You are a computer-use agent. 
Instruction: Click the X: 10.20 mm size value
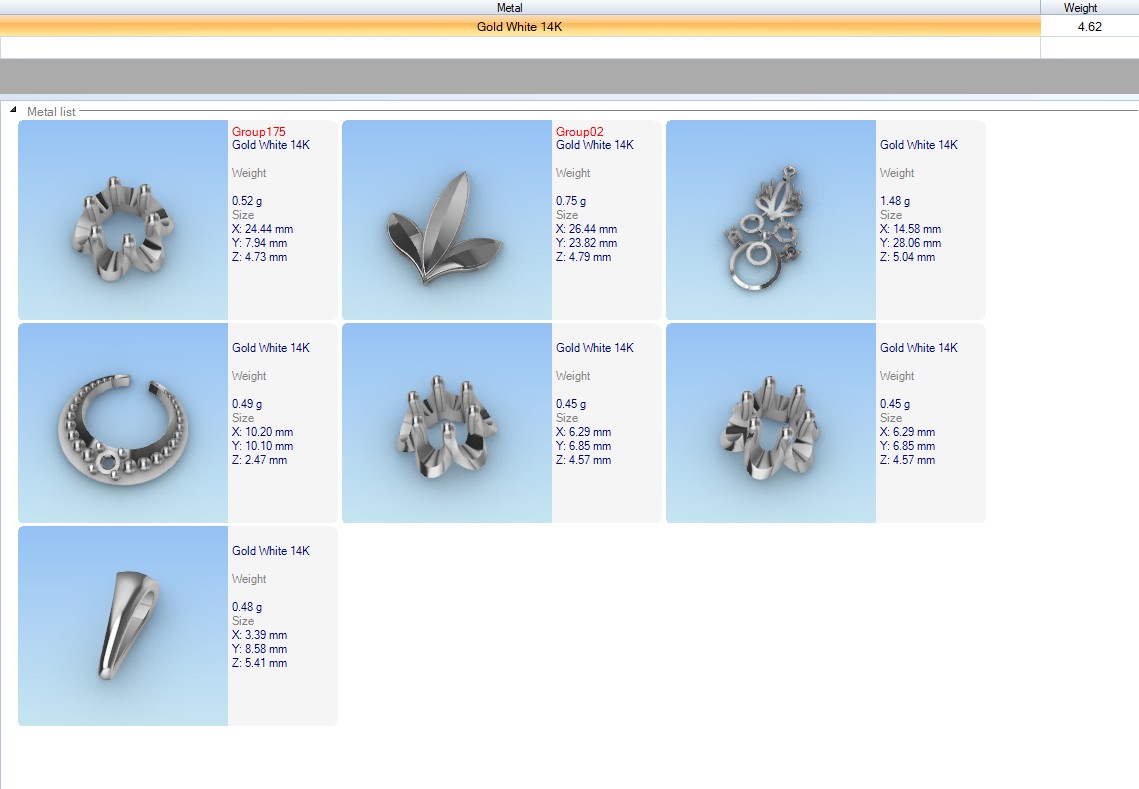262,432
